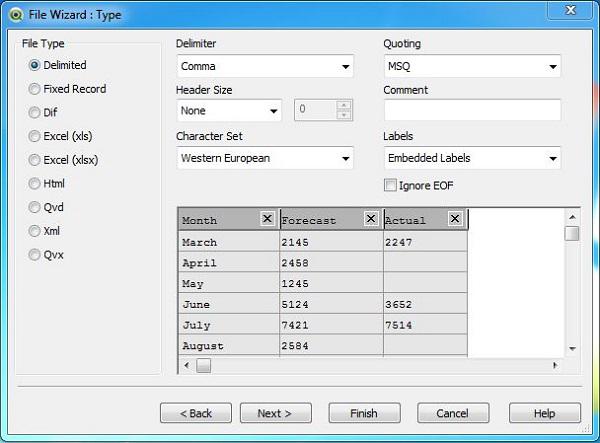Click the preview table's up scroll arrow
600x443 pixels.
coord(572,217)
